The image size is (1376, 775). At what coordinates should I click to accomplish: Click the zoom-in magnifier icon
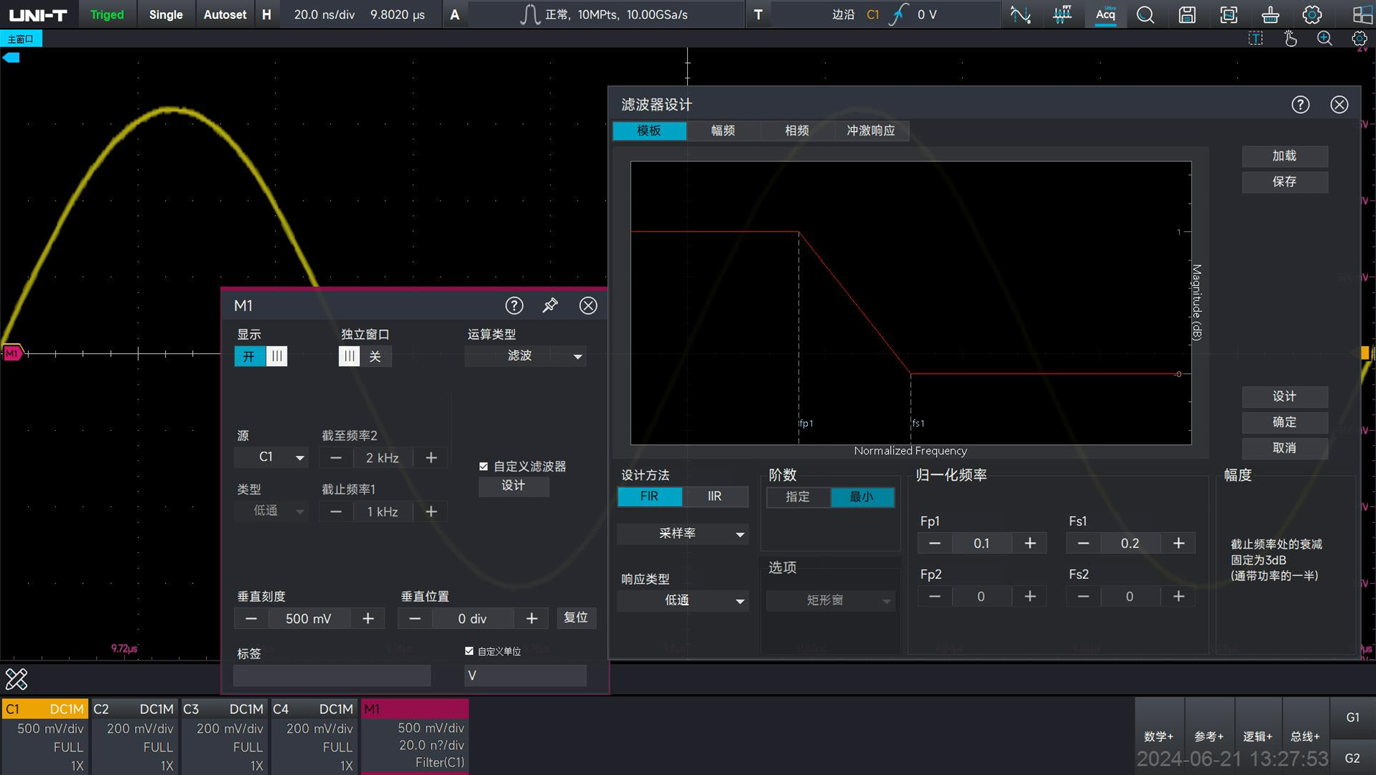click(x=1325, y=39)
